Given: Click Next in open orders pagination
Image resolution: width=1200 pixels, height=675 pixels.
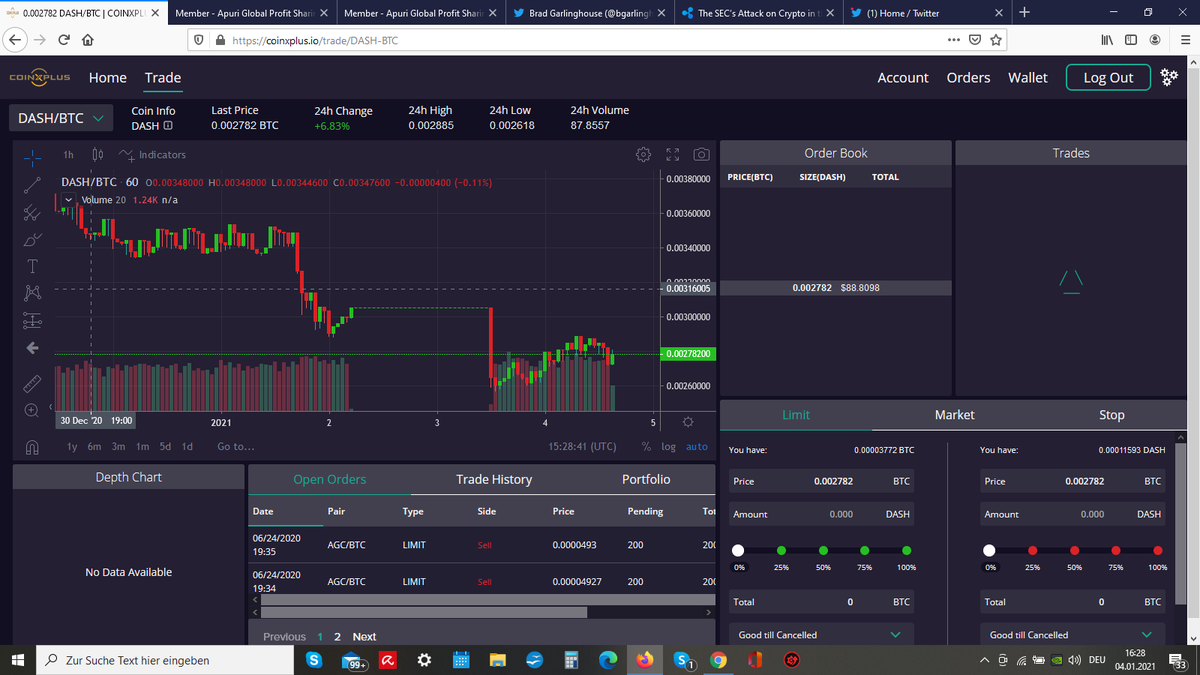Looking at the screenshot, I should [x=364, y=637].
